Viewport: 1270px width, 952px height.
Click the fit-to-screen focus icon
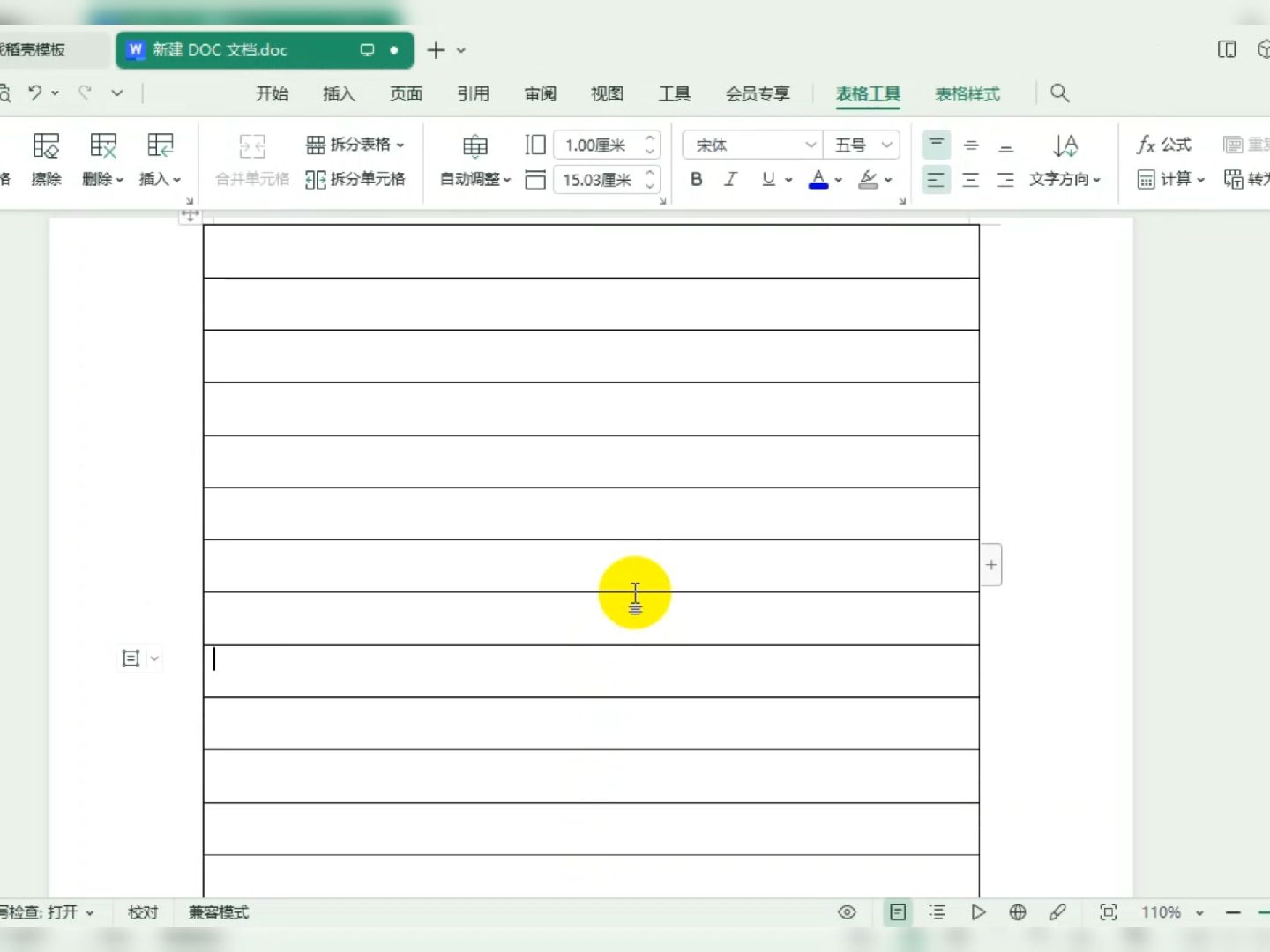coord(1109,912)
